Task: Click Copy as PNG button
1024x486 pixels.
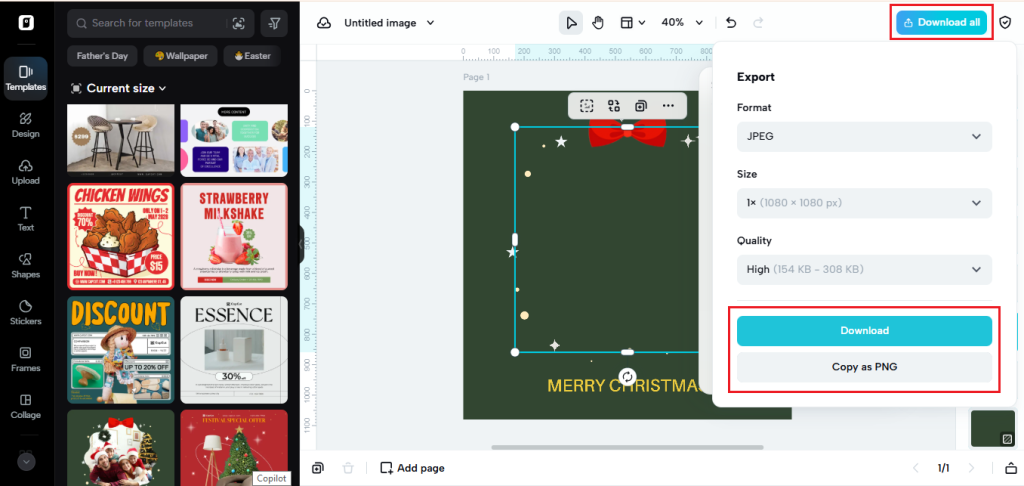Action: point(864,367)
